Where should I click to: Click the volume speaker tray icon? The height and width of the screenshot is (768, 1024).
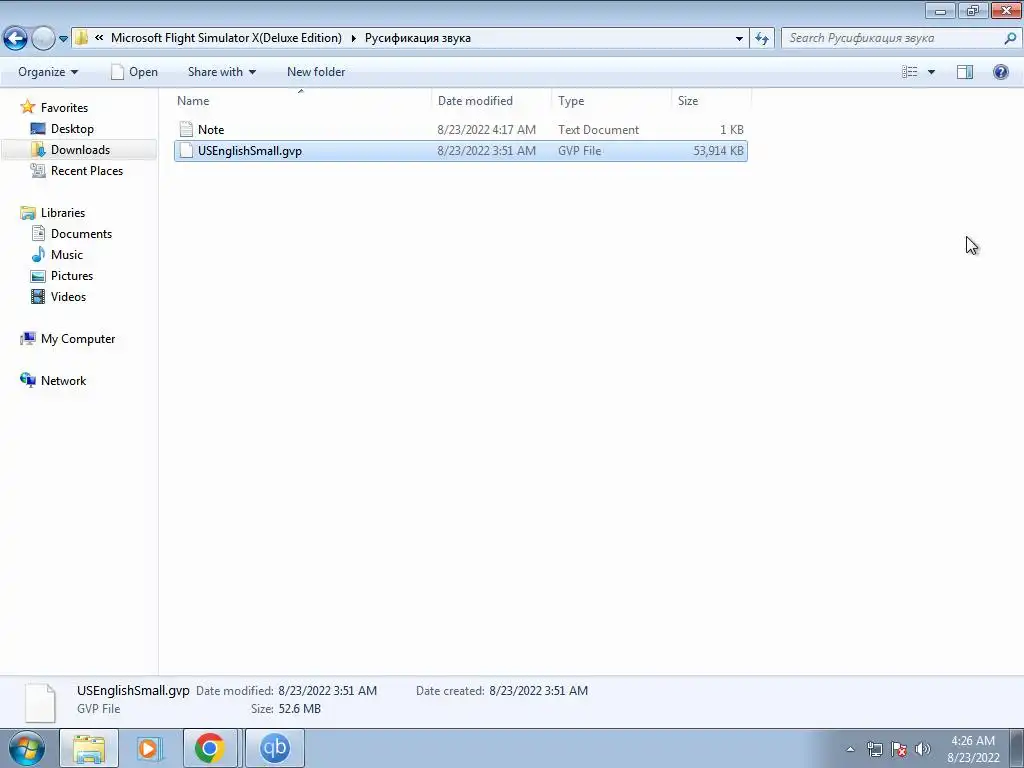923,749
